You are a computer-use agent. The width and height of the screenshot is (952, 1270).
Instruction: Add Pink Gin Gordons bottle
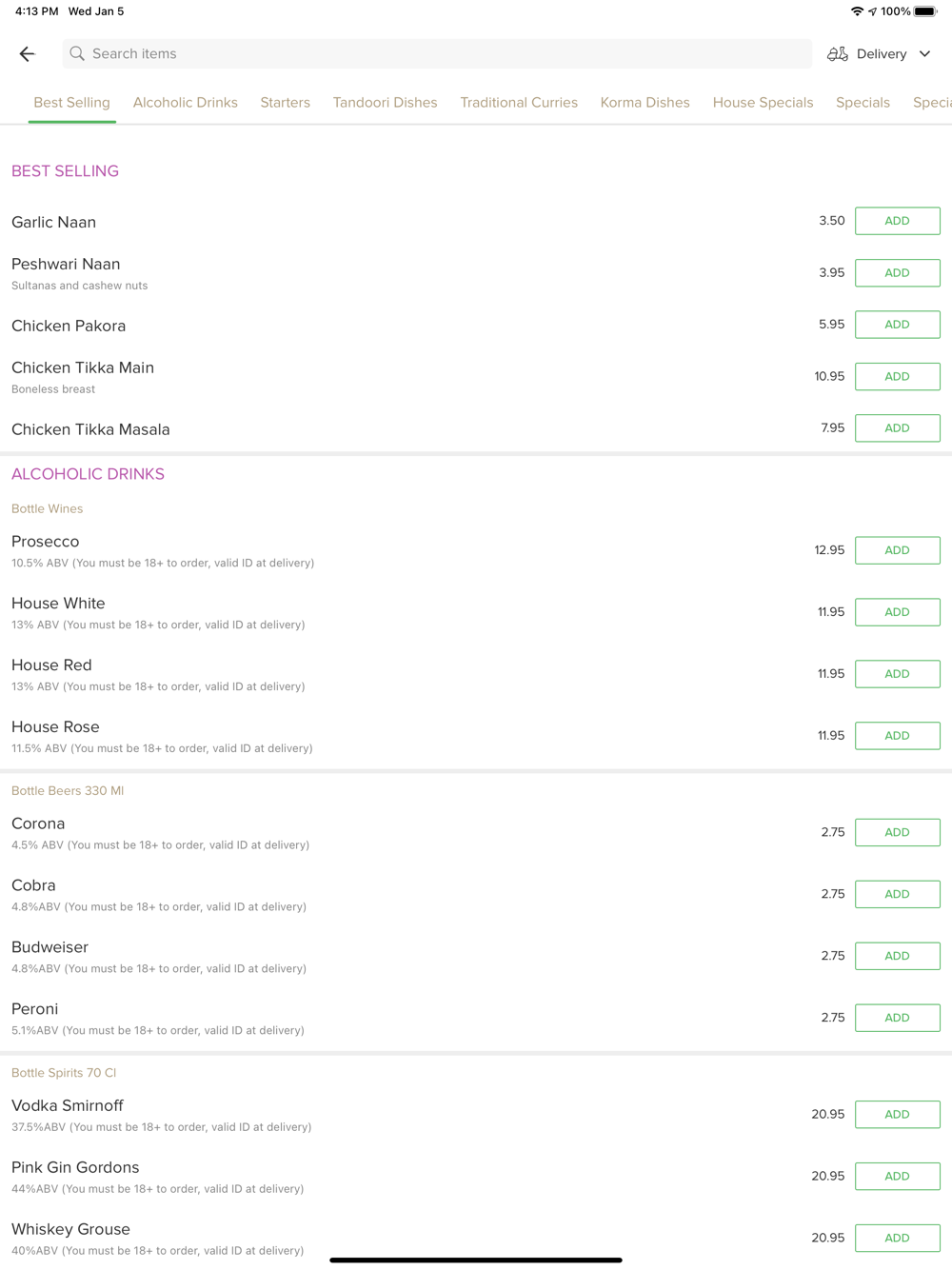[897, 1176]
